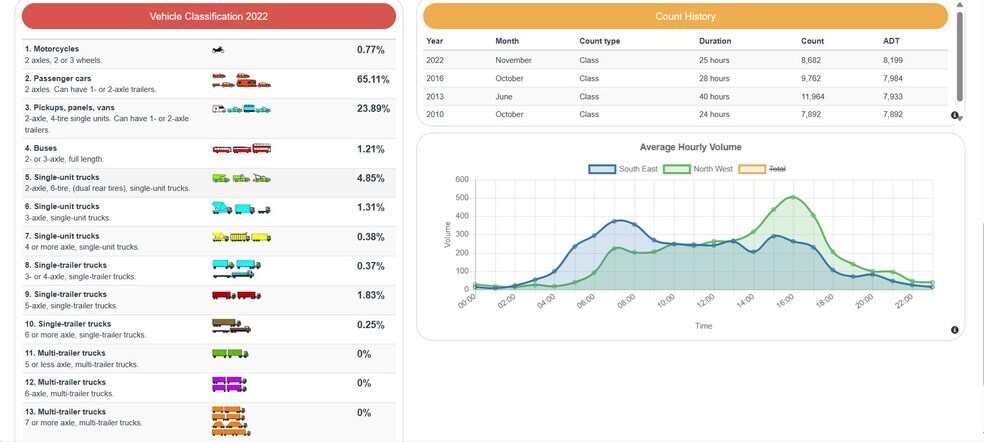Sort Count History by Year column
The height and width of the screenshot is (442, 984).
(x=434, y=41)
